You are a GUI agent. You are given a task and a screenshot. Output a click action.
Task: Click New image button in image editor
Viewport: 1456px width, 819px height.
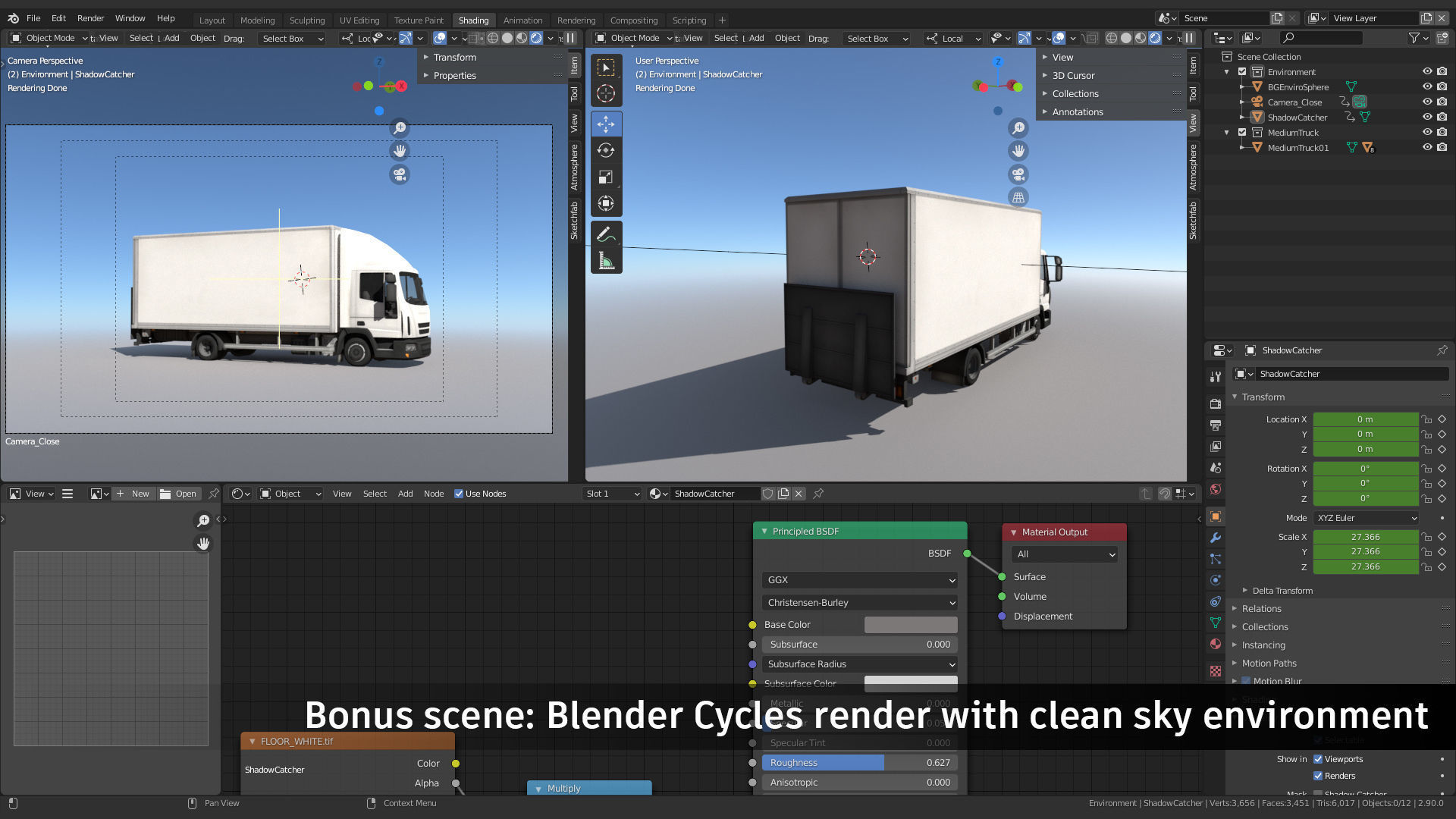[x=133, y=494]
